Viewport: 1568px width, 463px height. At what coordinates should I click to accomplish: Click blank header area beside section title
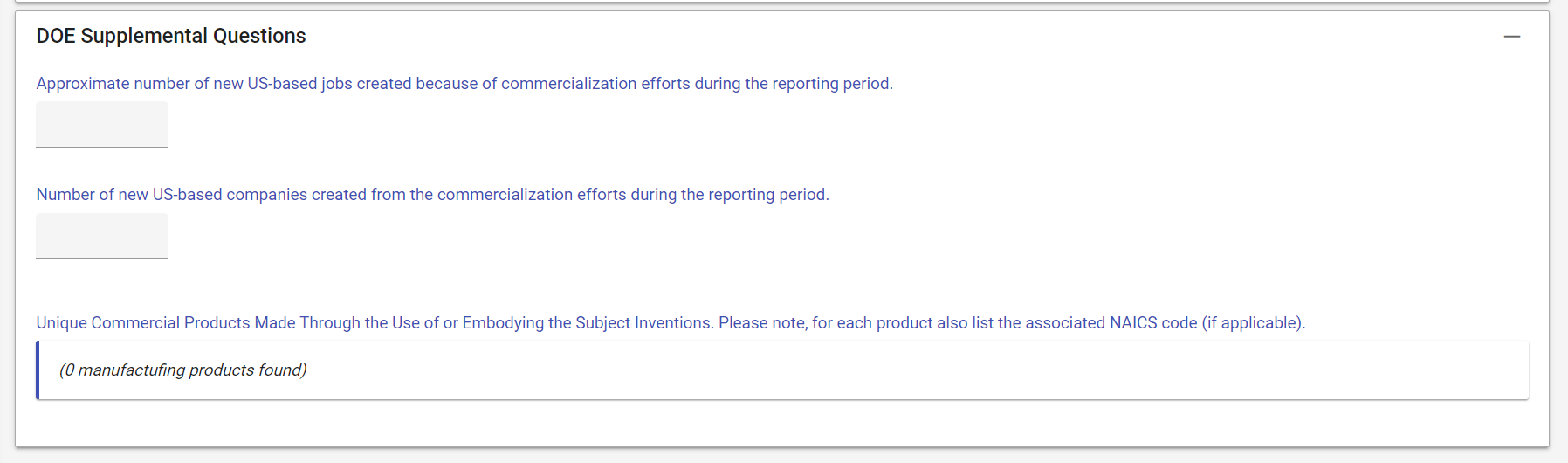coord(873,37)
